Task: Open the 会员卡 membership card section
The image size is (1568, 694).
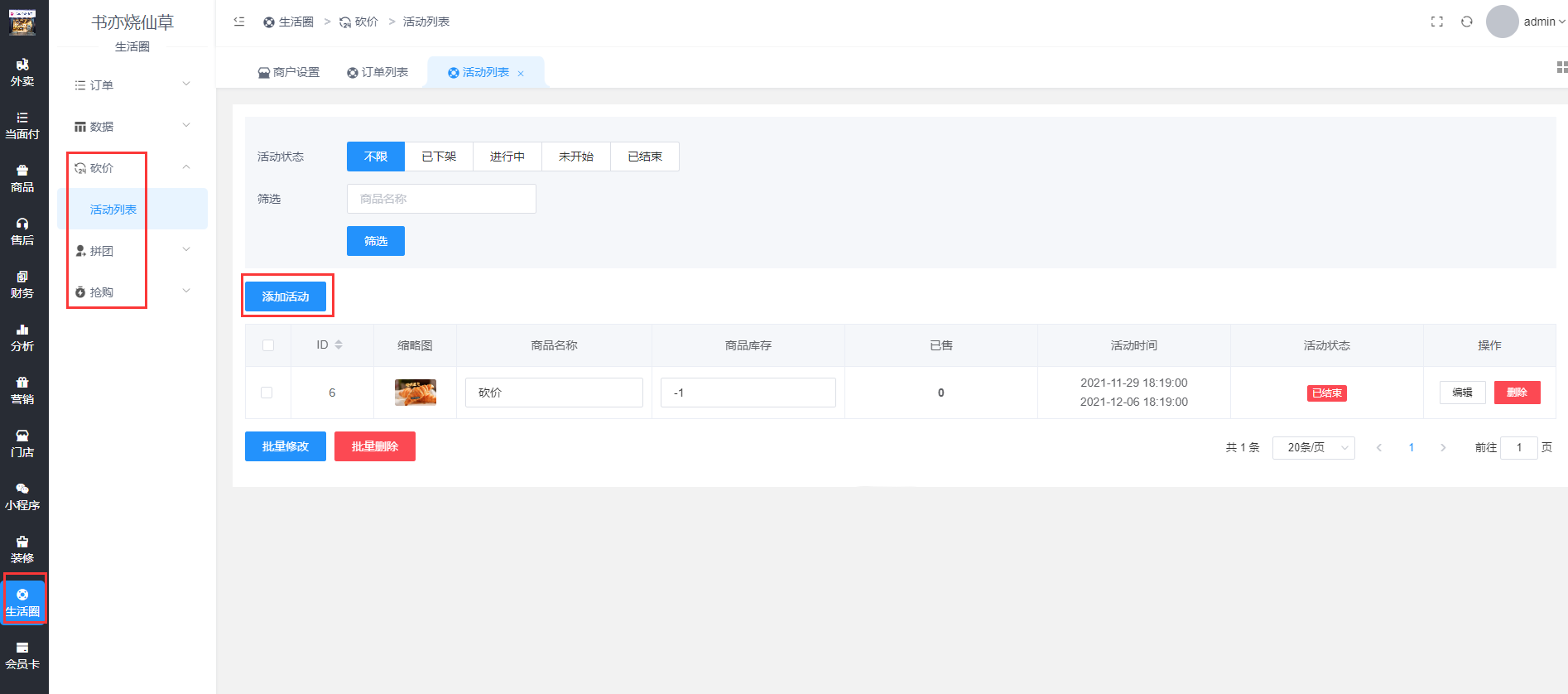Action: click(22, 656)
